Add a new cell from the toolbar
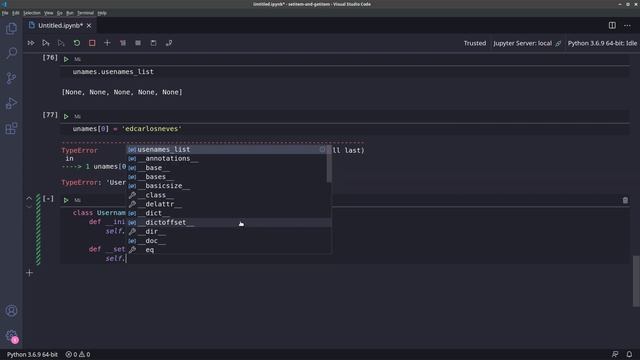 pyautogui.click(x=107, y=43)
